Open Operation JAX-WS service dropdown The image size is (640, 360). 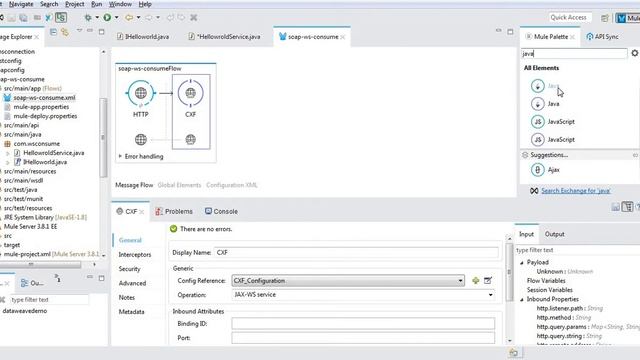point(363,295)
